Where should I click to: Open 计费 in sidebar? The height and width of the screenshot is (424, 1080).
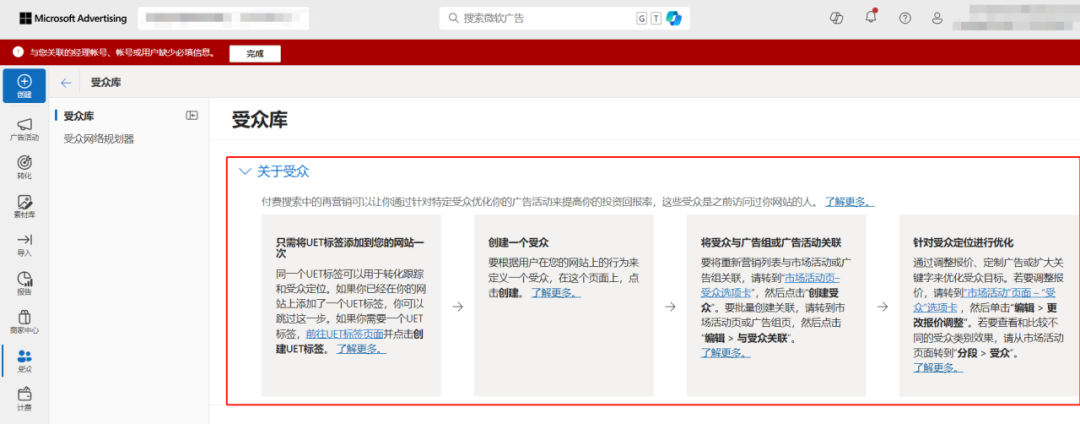tap(24, 399)
